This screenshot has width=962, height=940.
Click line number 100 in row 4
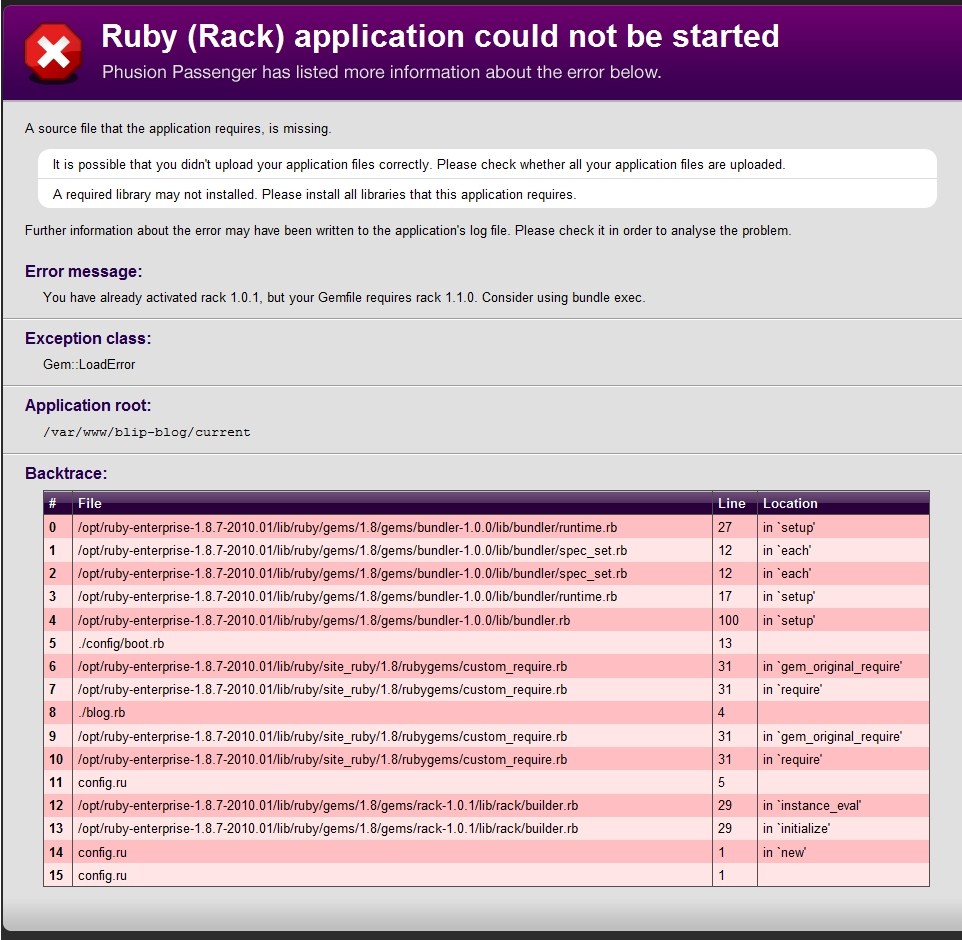click(x=728, y=620)
